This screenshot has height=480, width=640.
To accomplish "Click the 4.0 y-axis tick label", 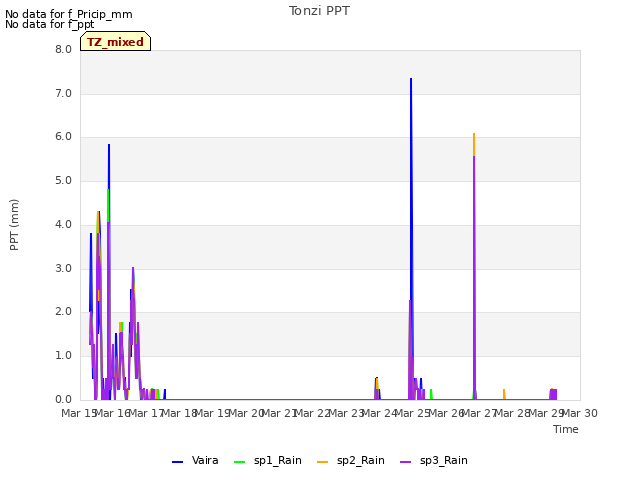I will 63,224.
